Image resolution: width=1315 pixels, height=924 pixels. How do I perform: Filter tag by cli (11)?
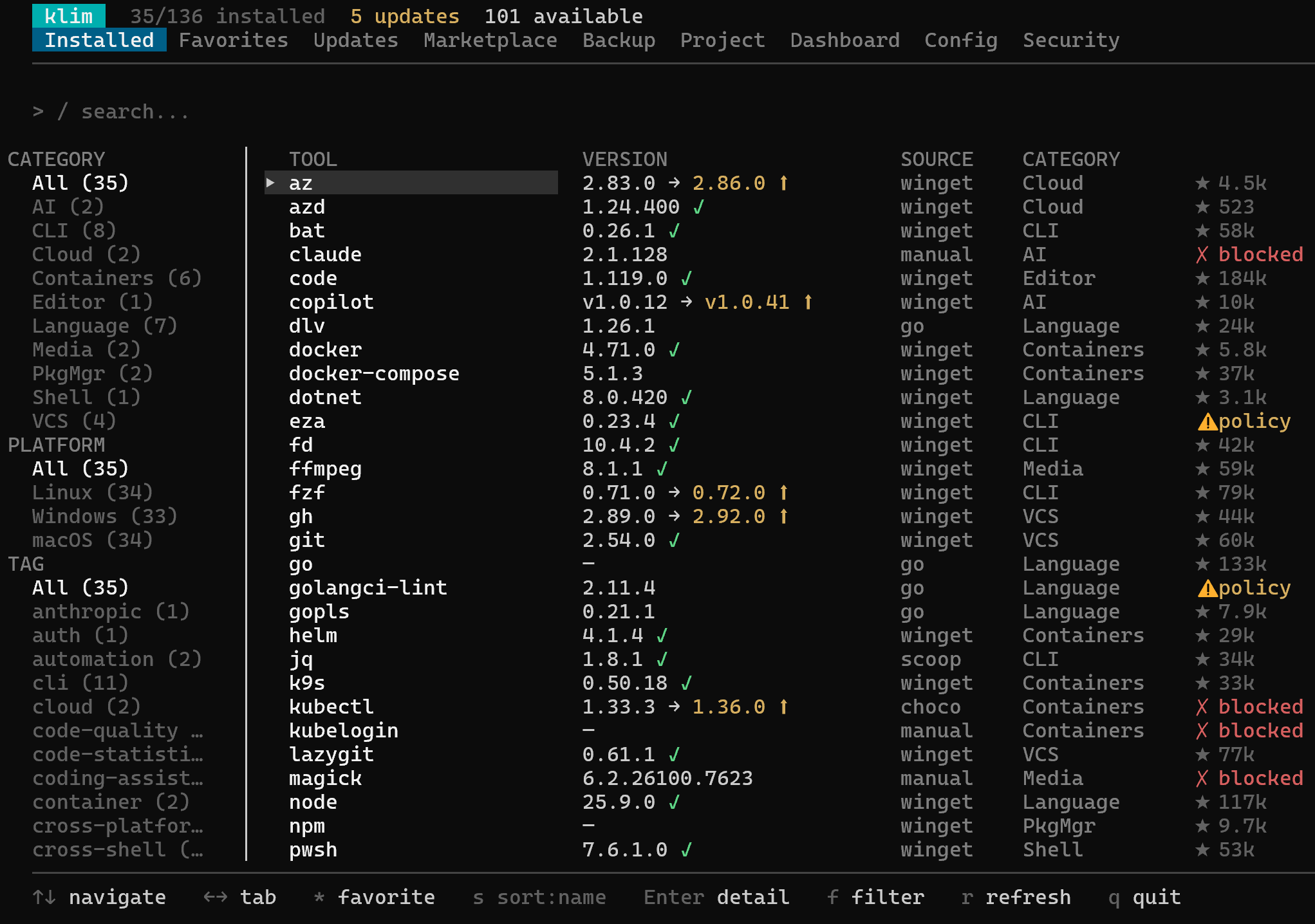click(80, 683)
